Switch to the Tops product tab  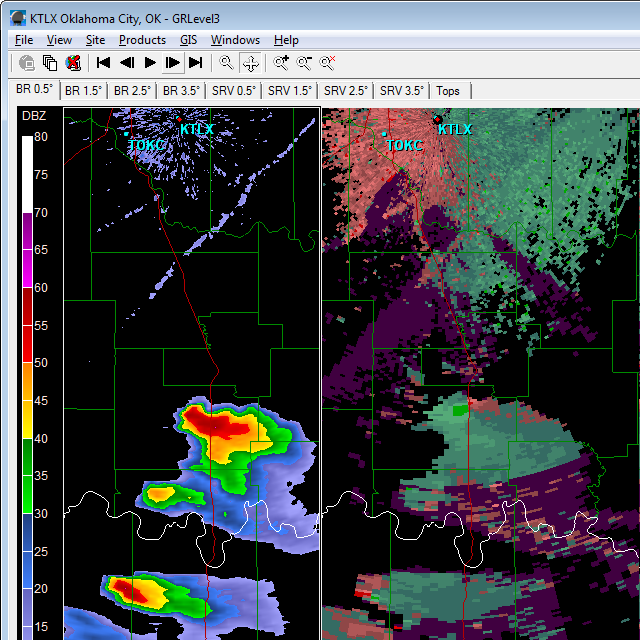pyautogui.click(x=448, y=91)
